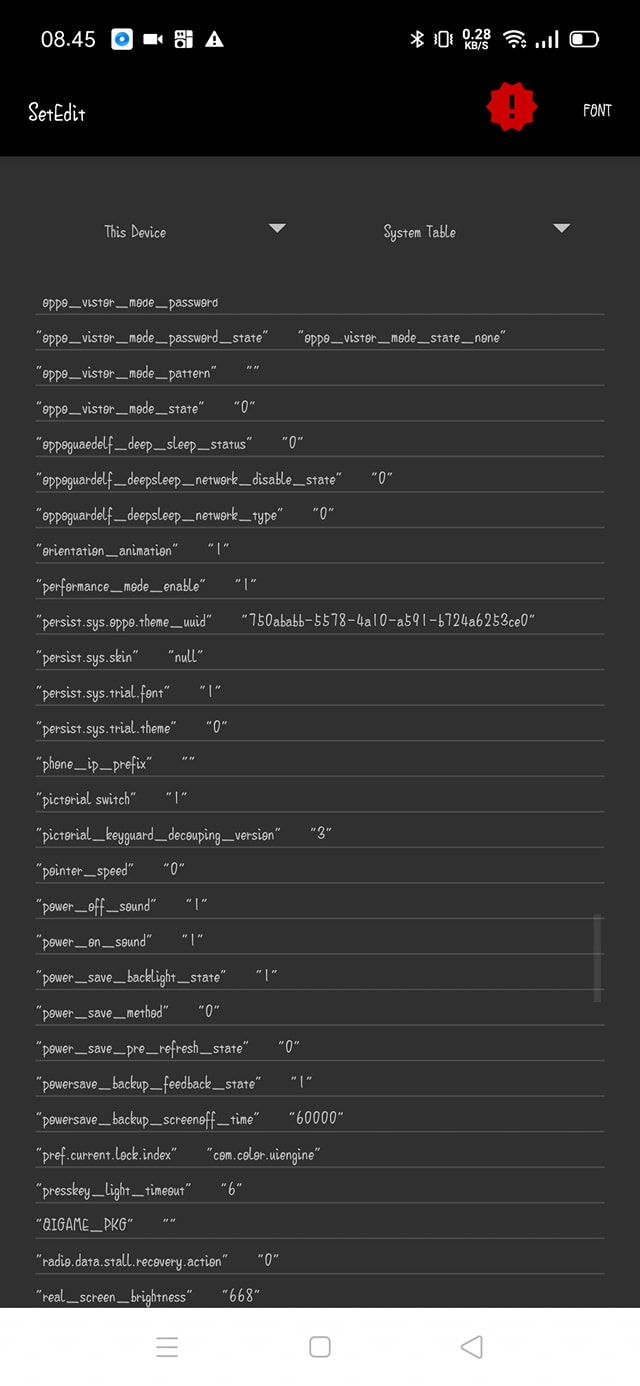640x1386 pixels.
Task: Select the System Table spinner label
Action: [x=419, y=232]
